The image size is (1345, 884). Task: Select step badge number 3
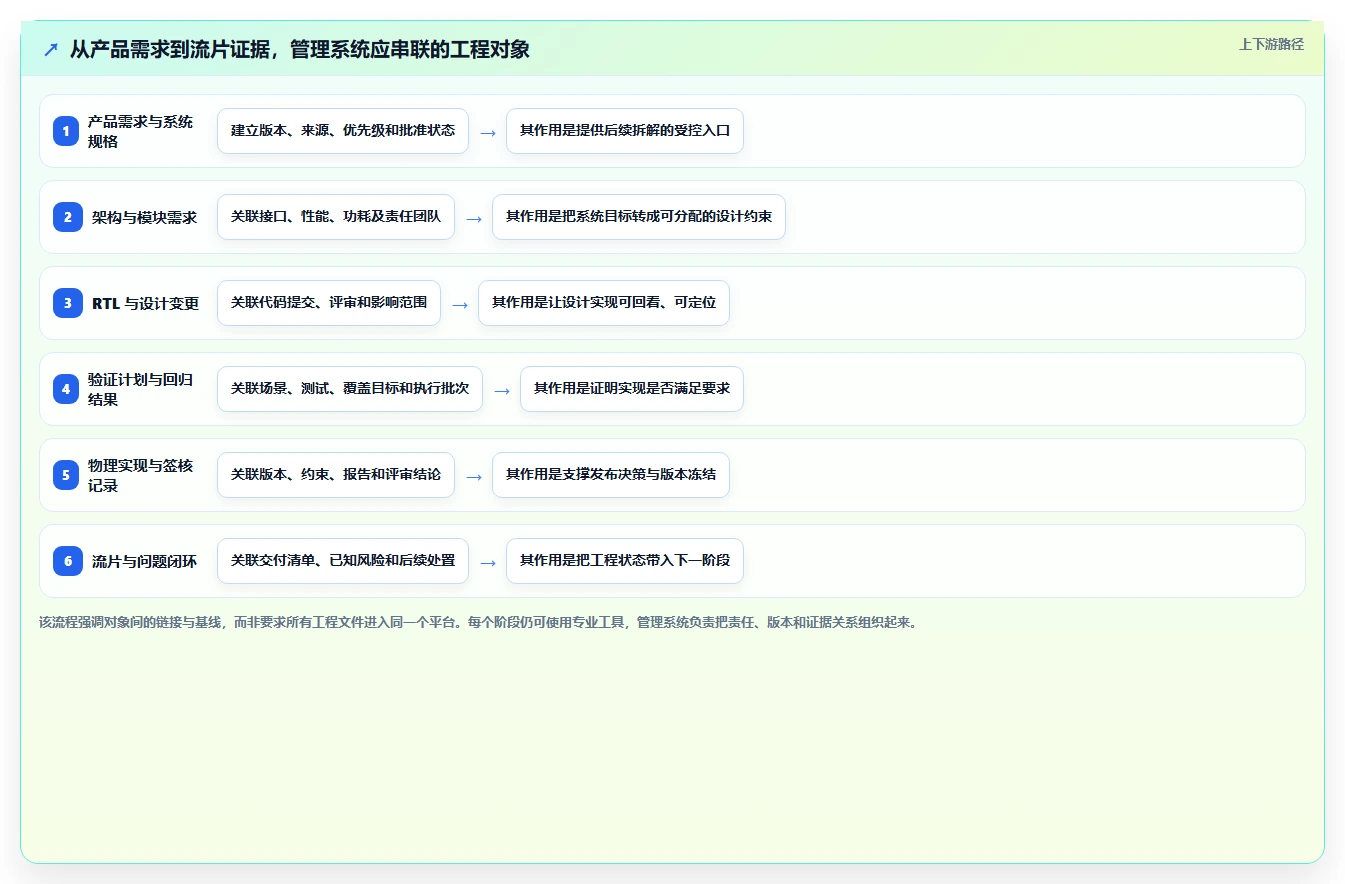click(x=68, y=303)
